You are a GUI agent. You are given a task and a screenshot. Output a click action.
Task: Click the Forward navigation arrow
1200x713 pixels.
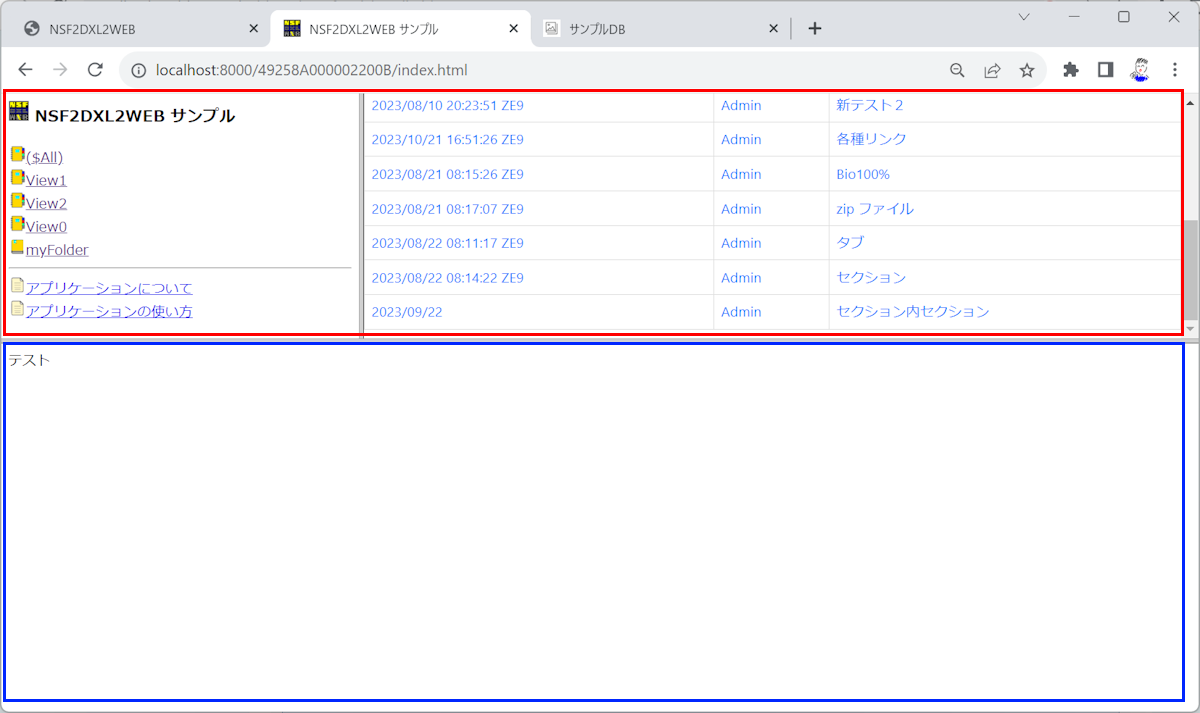61,70
